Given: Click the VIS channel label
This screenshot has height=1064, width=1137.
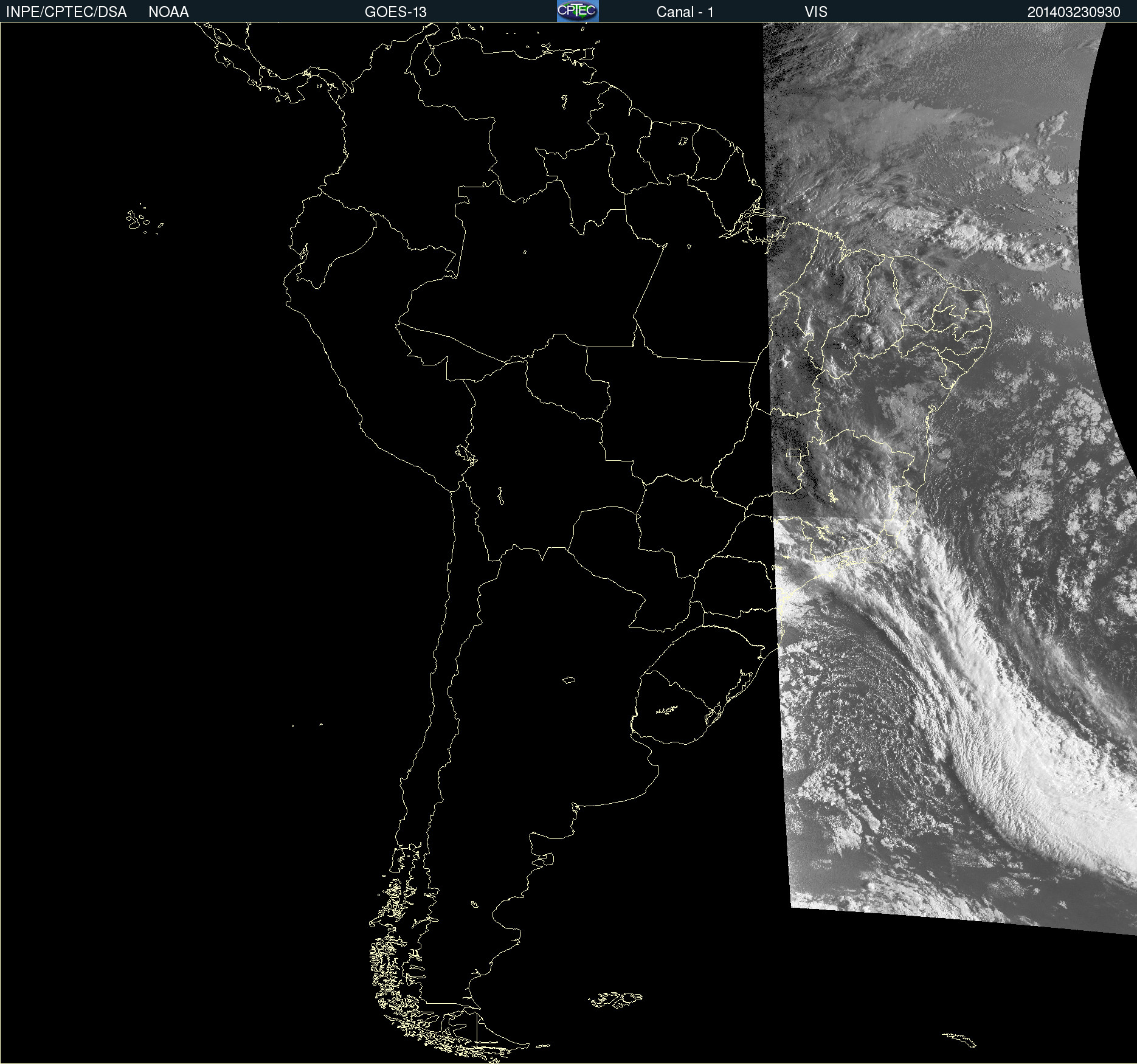Looking at the screenshot, I should pyautogui.click(x=816, y=12).
